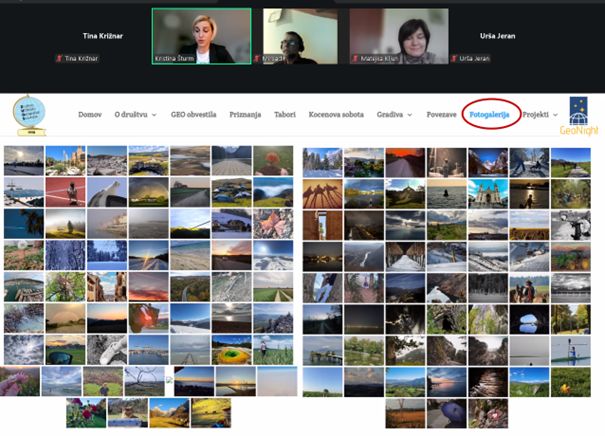Open the Tabori menu link

click(284, 115)
